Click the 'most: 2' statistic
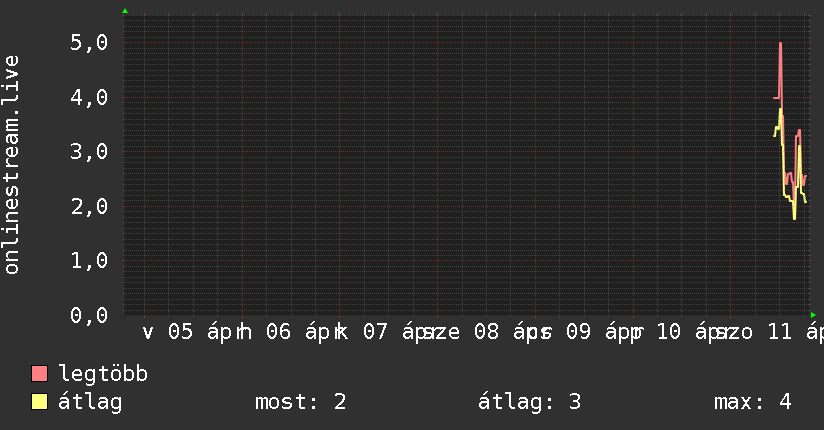The width and height of the screenshot is (824, 430). [301, 402]
